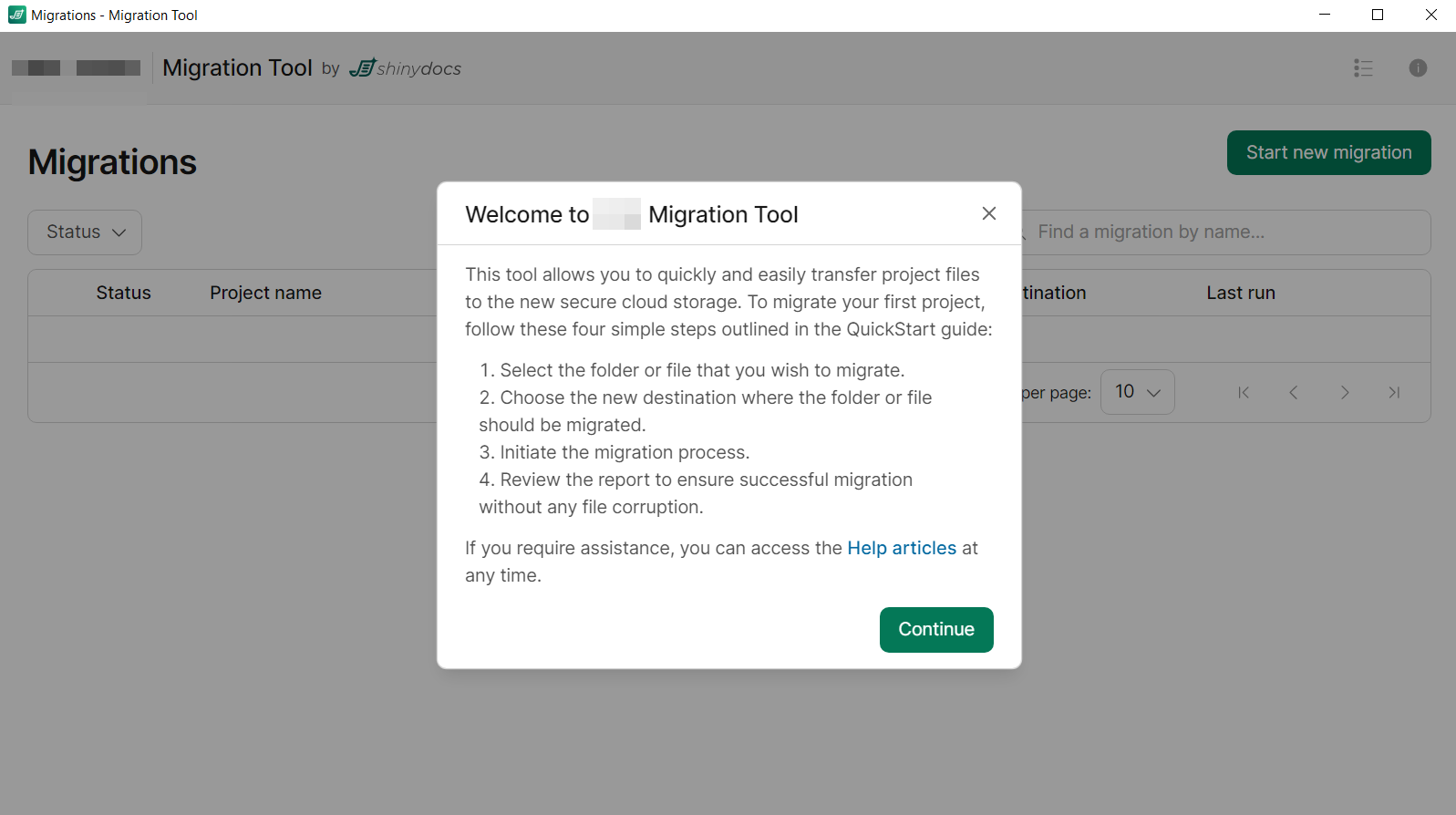1456x815 pixels.
Task: Go to next page arrow
Action: pos(1344,393)
